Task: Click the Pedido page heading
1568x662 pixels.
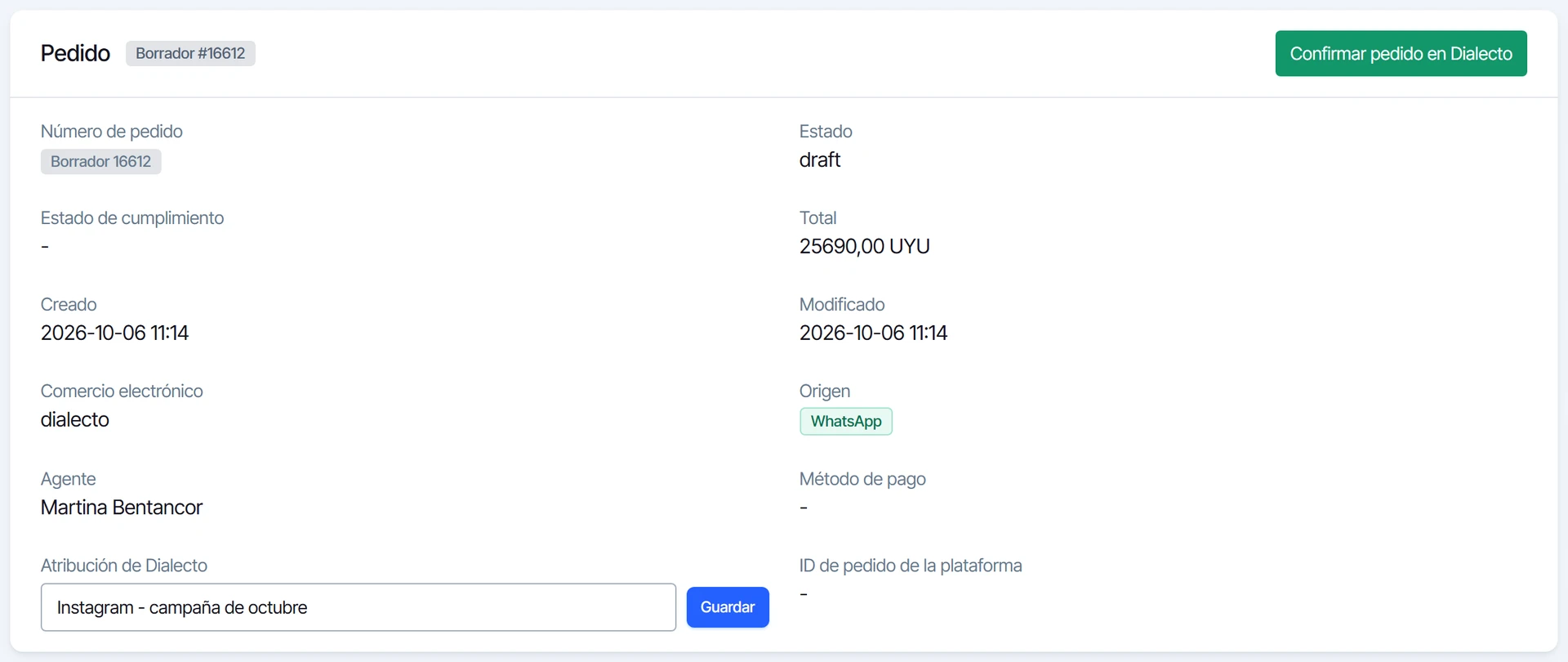Action: coord(75,53)
